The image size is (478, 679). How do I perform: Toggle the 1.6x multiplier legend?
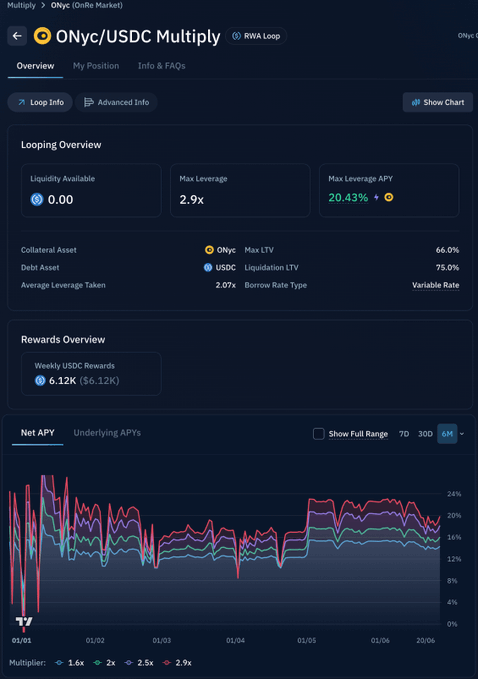coord(70,663)
